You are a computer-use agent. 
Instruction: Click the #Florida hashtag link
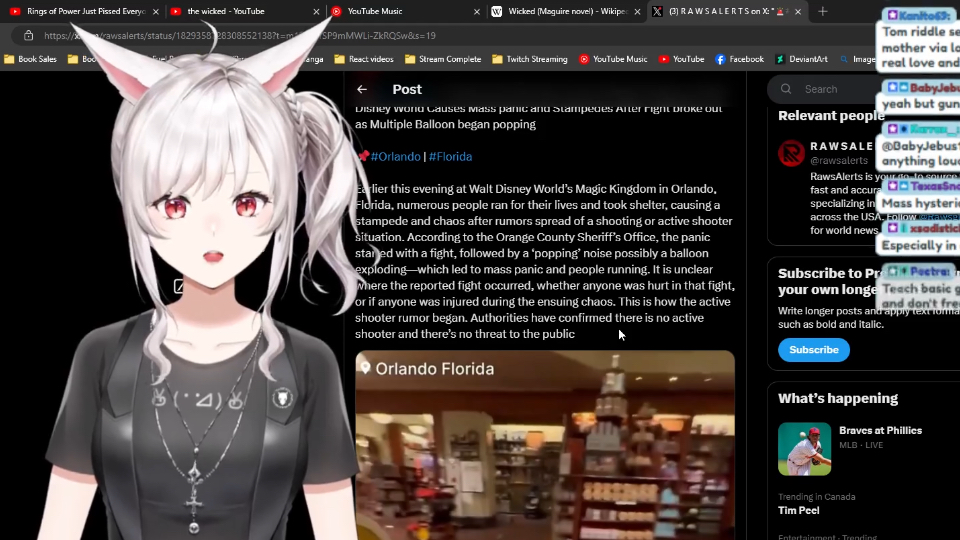(451, 157)
